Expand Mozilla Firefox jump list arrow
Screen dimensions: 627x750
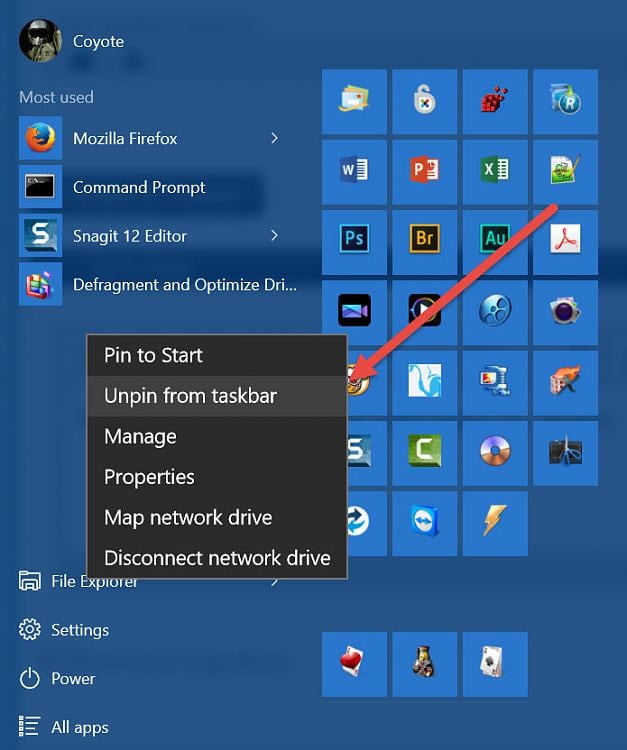[274, 138]
